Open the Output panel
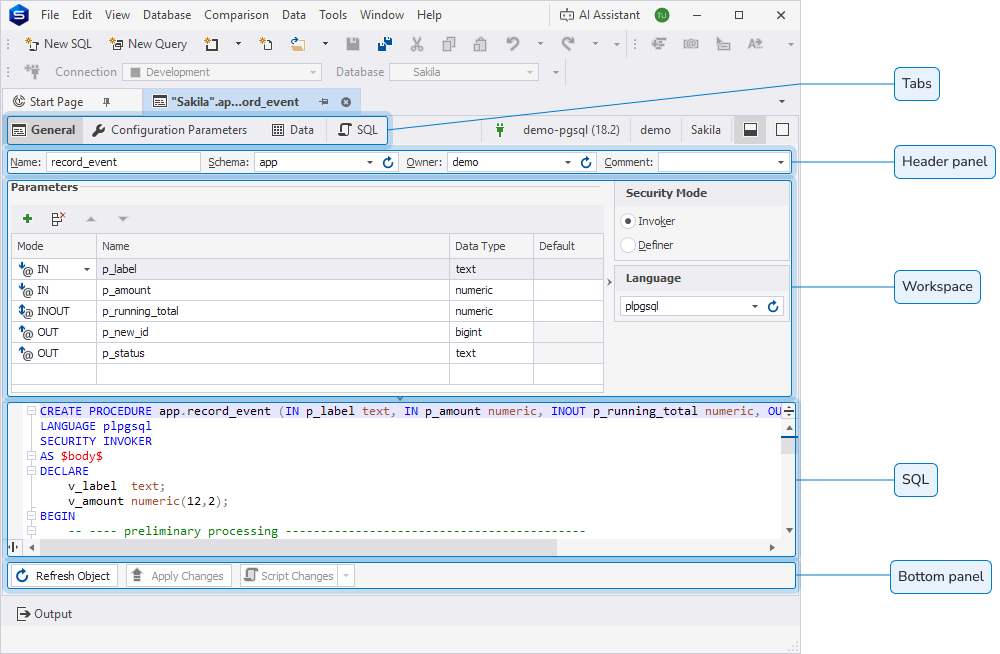The height and width of the screenshot is (654, 1000). [45, 614]
